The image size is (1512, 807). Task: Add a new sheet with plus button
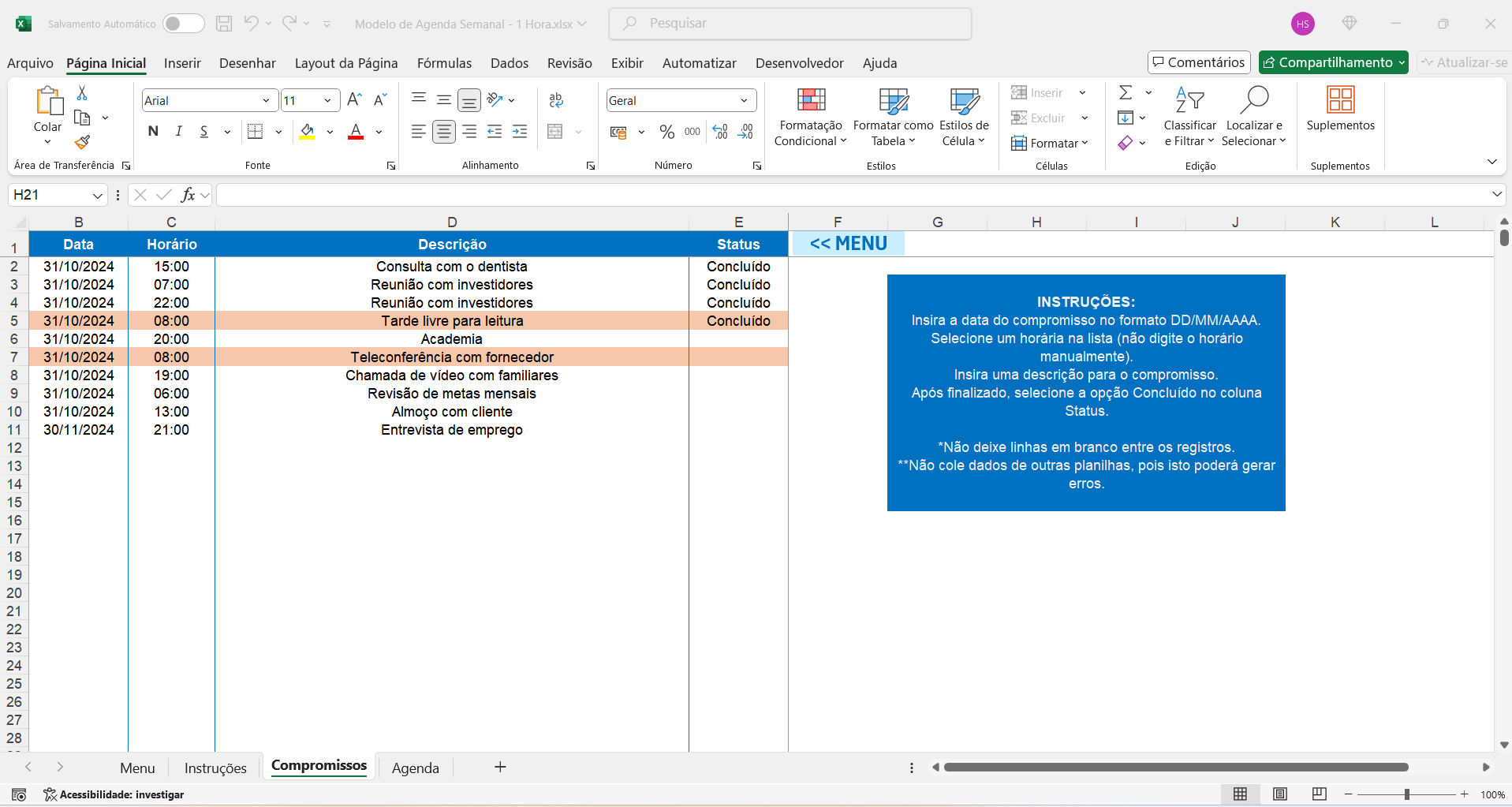(x=500, y=767)
